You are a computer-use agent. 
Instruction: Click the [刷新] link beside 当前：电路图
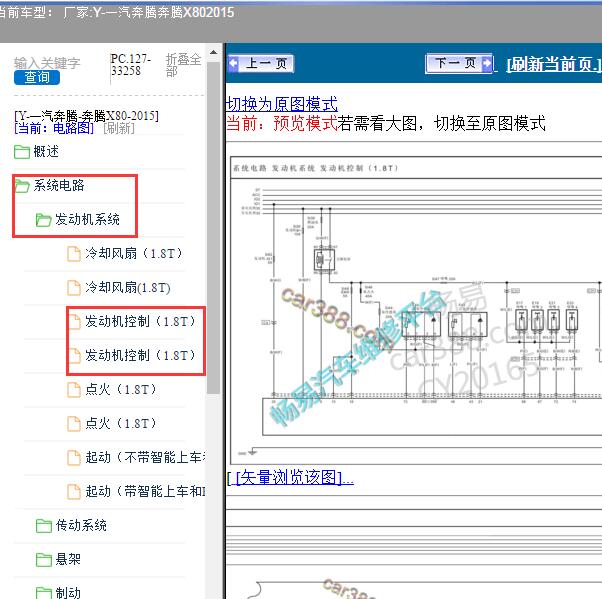119,128
